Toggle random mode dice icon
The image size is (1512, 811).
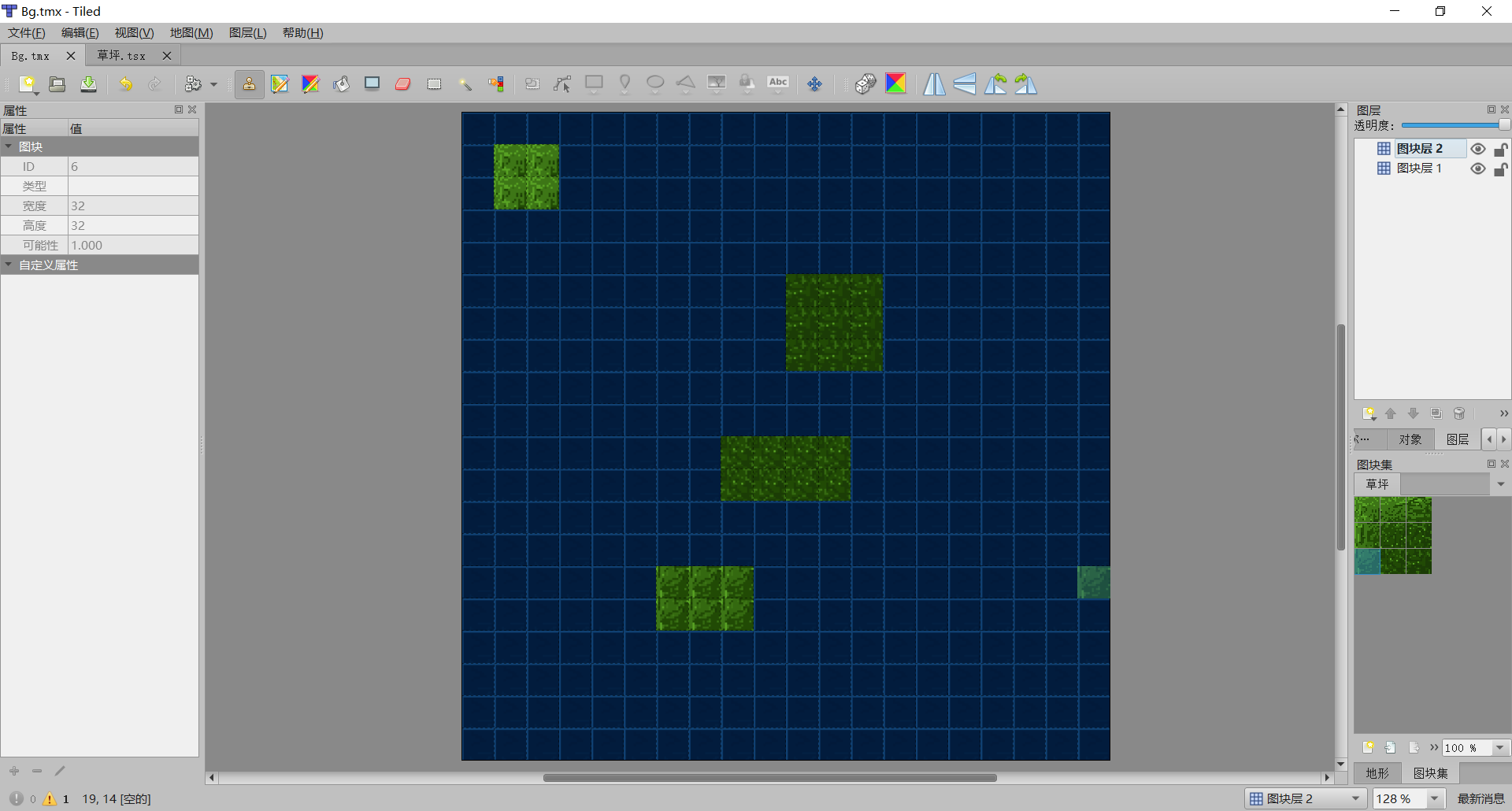865,84
